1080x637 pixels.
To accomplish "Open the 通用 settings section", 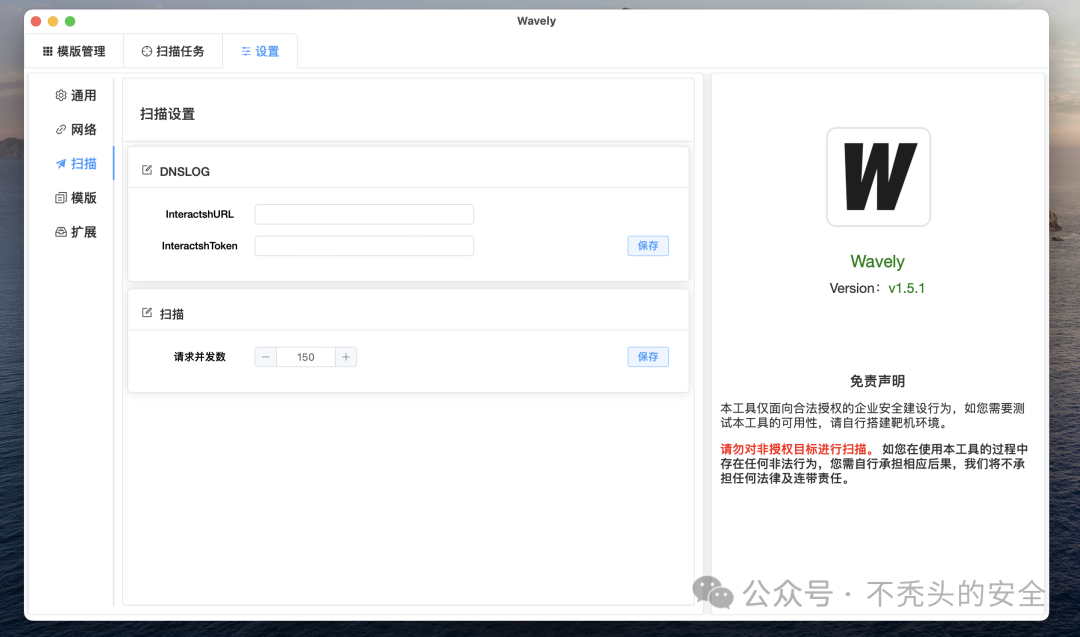I will tap(76, 95).
